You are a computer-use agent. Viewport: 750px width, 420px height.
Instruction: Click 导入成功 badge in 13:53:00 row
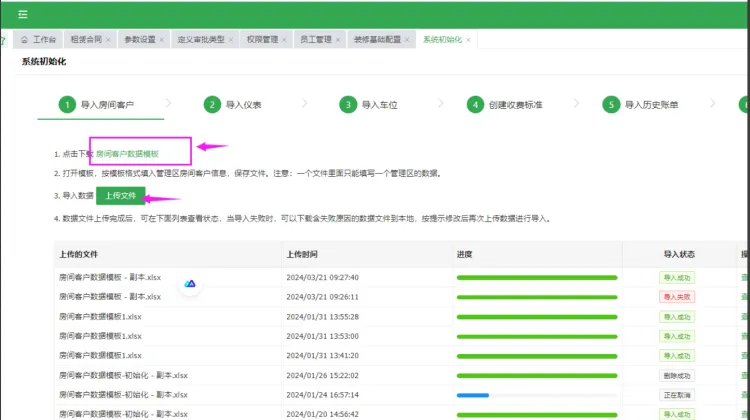677,336
